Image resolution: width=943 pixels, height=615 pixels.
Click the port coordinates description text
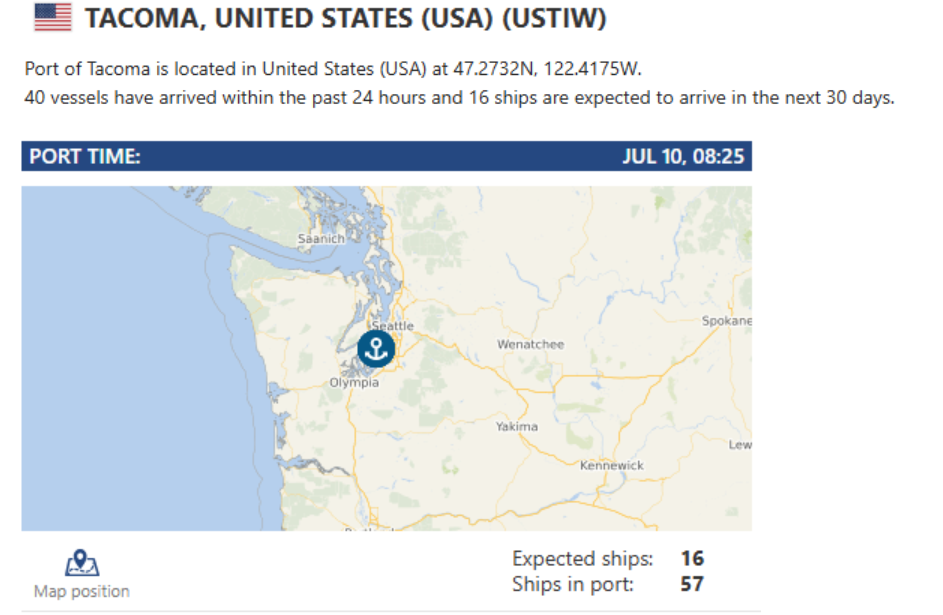tap(333, 69)
